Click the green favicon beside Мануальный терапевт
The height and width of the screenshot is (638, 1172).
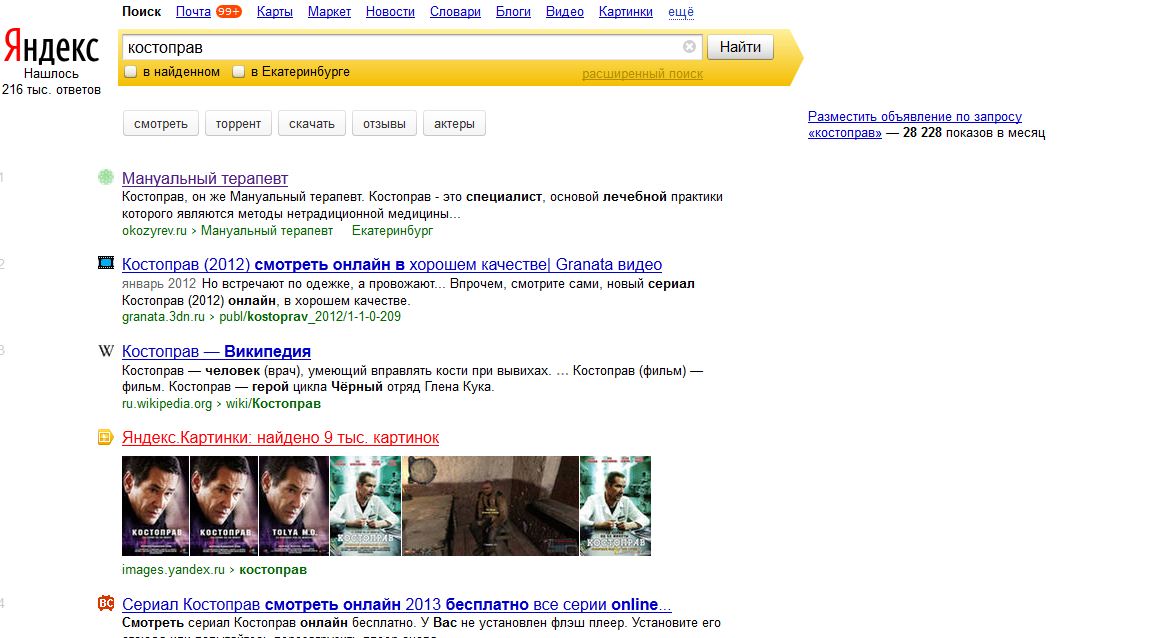(x=106, y=177)
